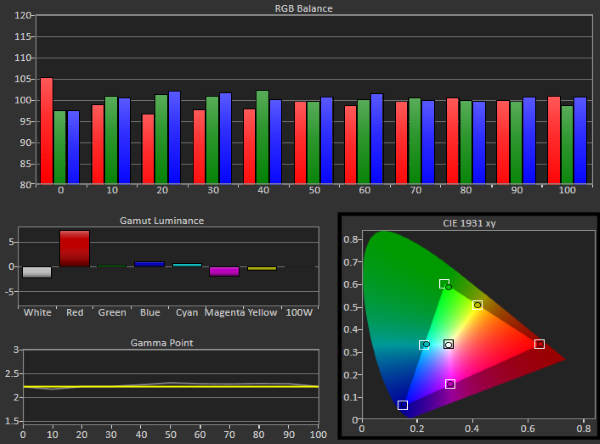600x444 pixels.
Task: Select the blue bar at 50 in RGB Balance
Action: [327, 140]
